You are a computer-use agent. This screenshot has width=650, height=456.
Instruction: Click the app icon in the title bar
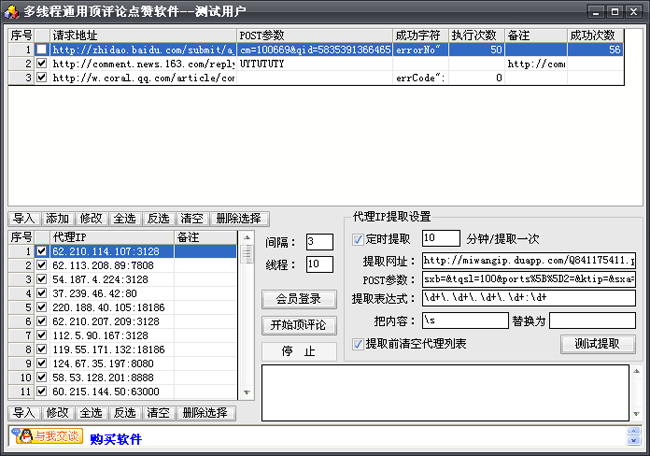pos(11,12)
